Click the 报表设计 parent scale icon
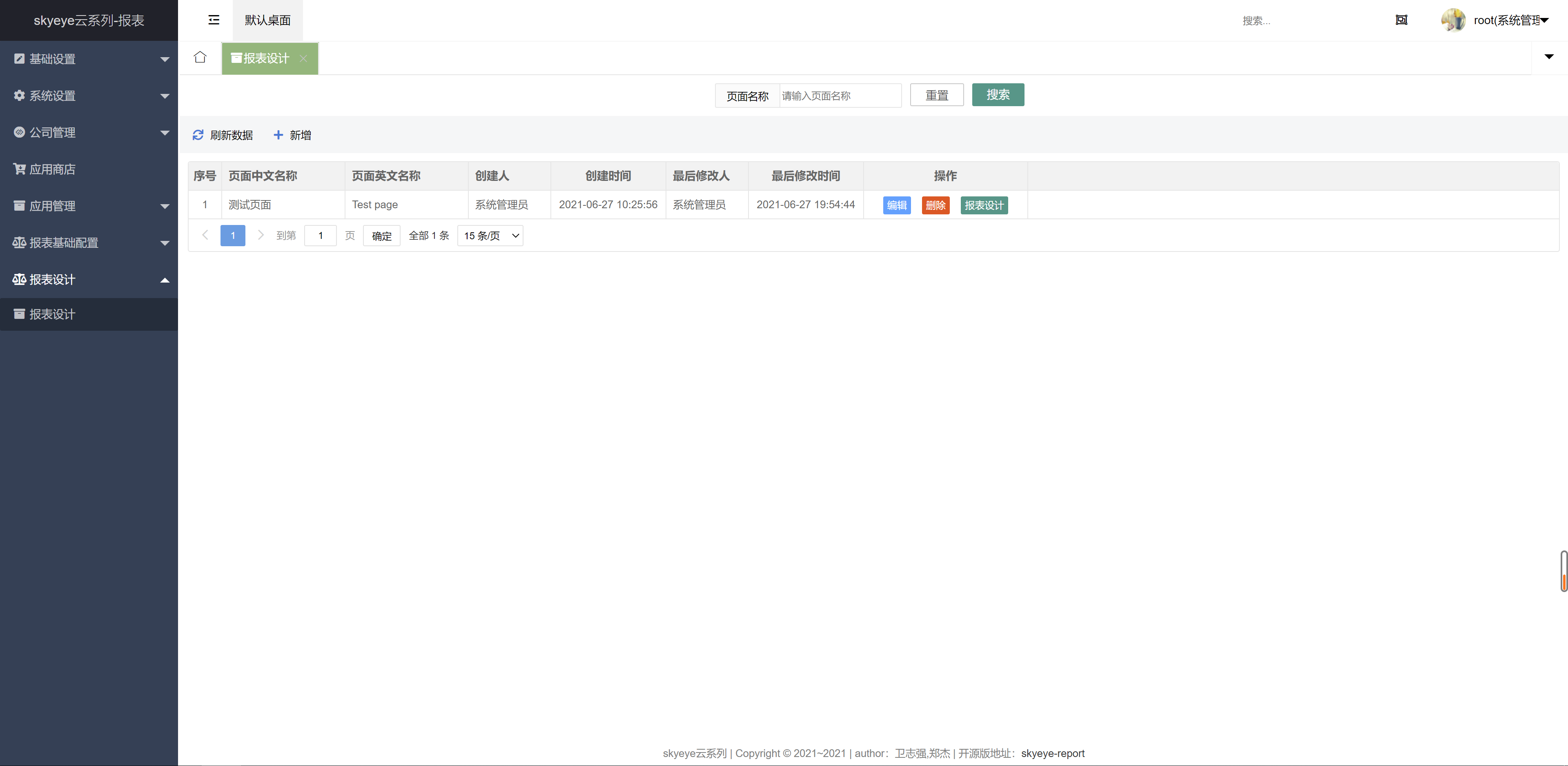This screenshot has width=1568, height=766. (20, 279)
